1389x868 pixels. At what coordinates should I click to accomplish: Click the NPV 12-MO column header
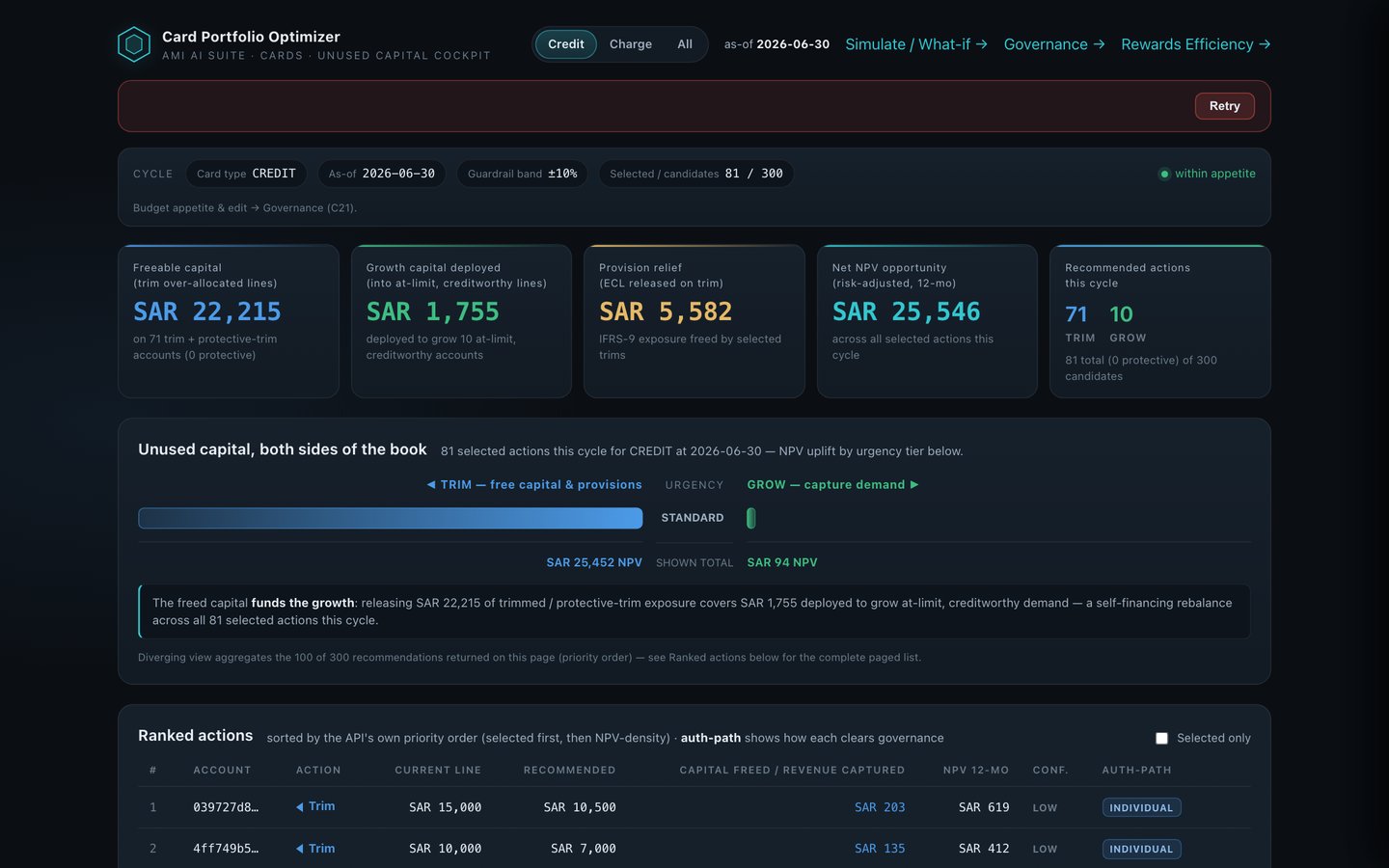[976, 770]
